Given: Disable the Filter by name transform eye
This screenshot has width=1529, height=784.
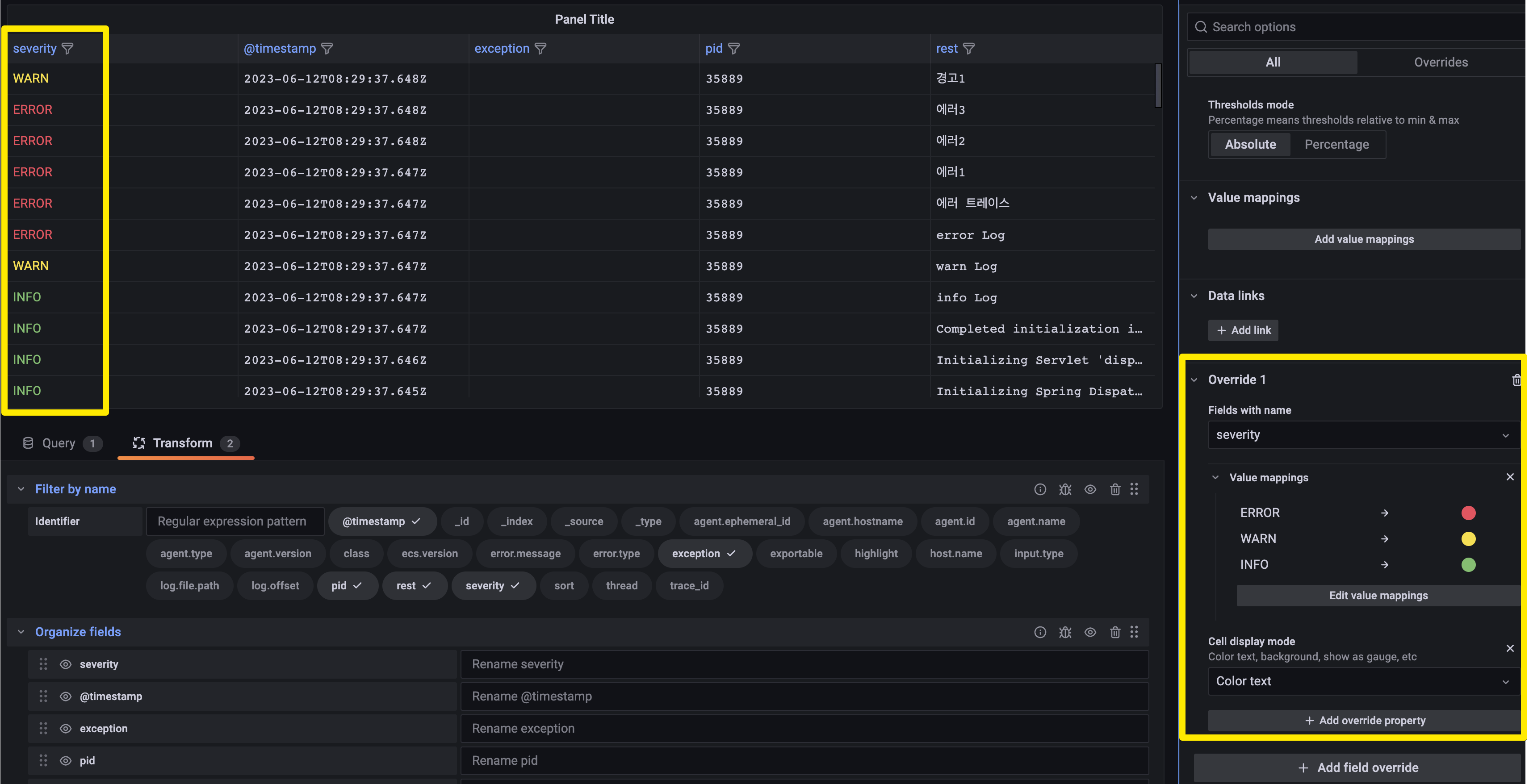Looking at the screenshot, I should pos(1090,489).
